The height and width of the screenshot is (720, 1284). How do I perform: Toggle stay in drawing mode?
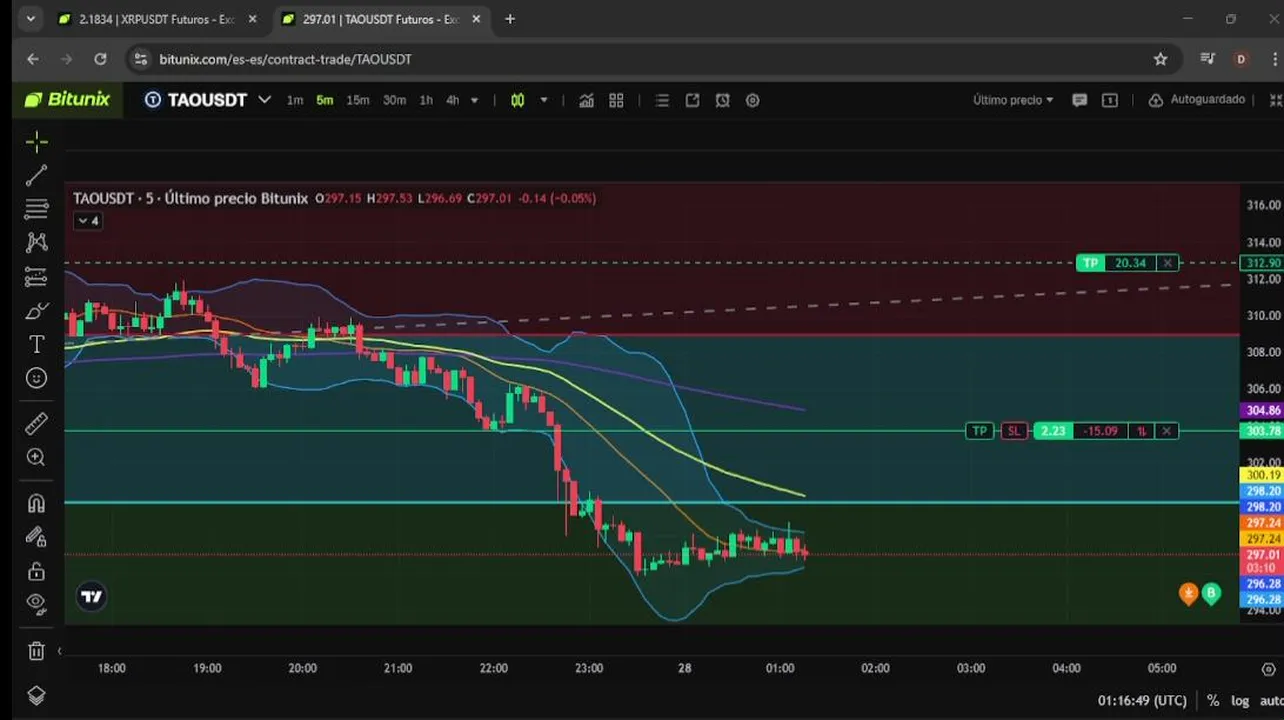(36, 537)
